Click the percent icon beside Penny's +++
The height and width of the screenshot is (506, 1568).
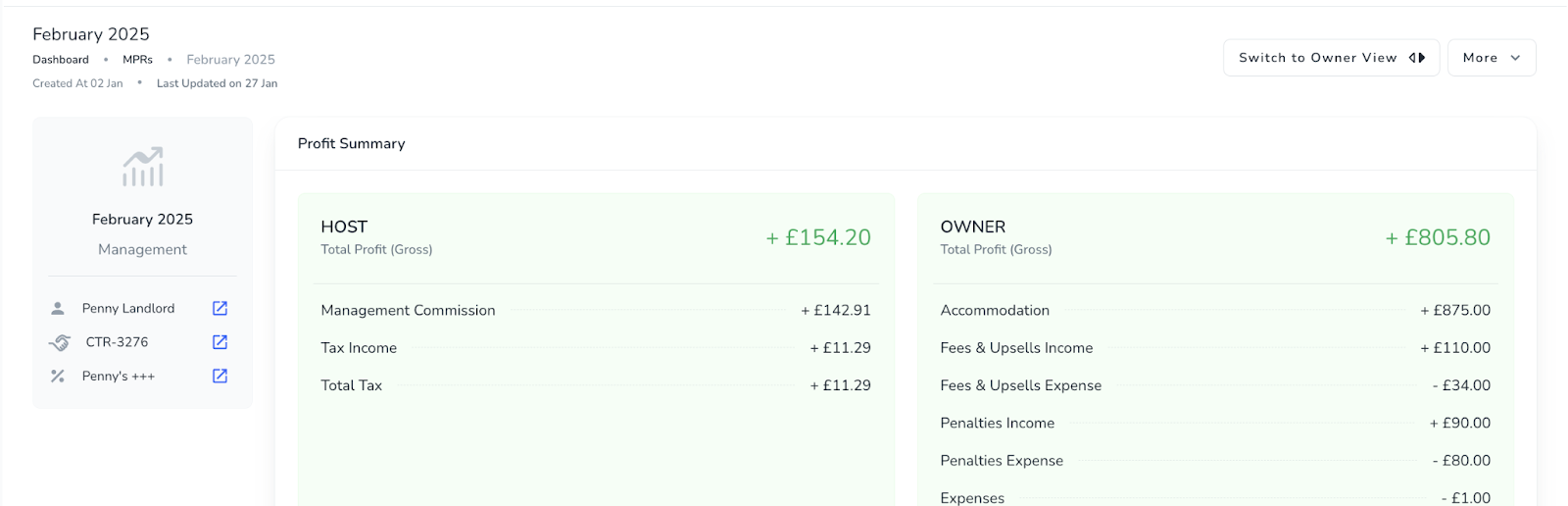pos(58,376)
